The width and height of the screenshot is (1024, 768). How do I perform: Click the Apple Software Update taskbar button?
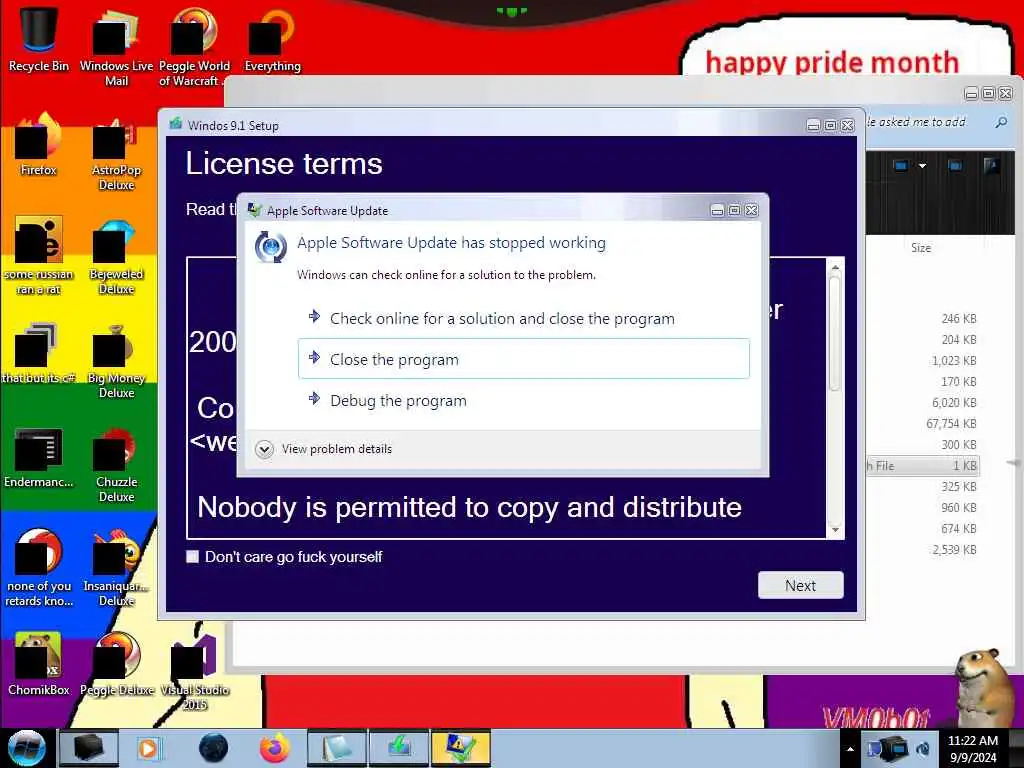pos(460,748)
